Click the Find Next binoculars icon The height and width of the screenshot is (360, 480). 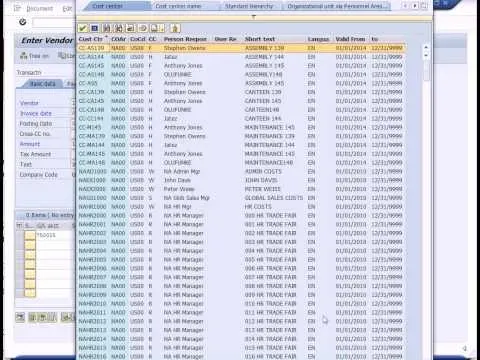pos(119,29)
